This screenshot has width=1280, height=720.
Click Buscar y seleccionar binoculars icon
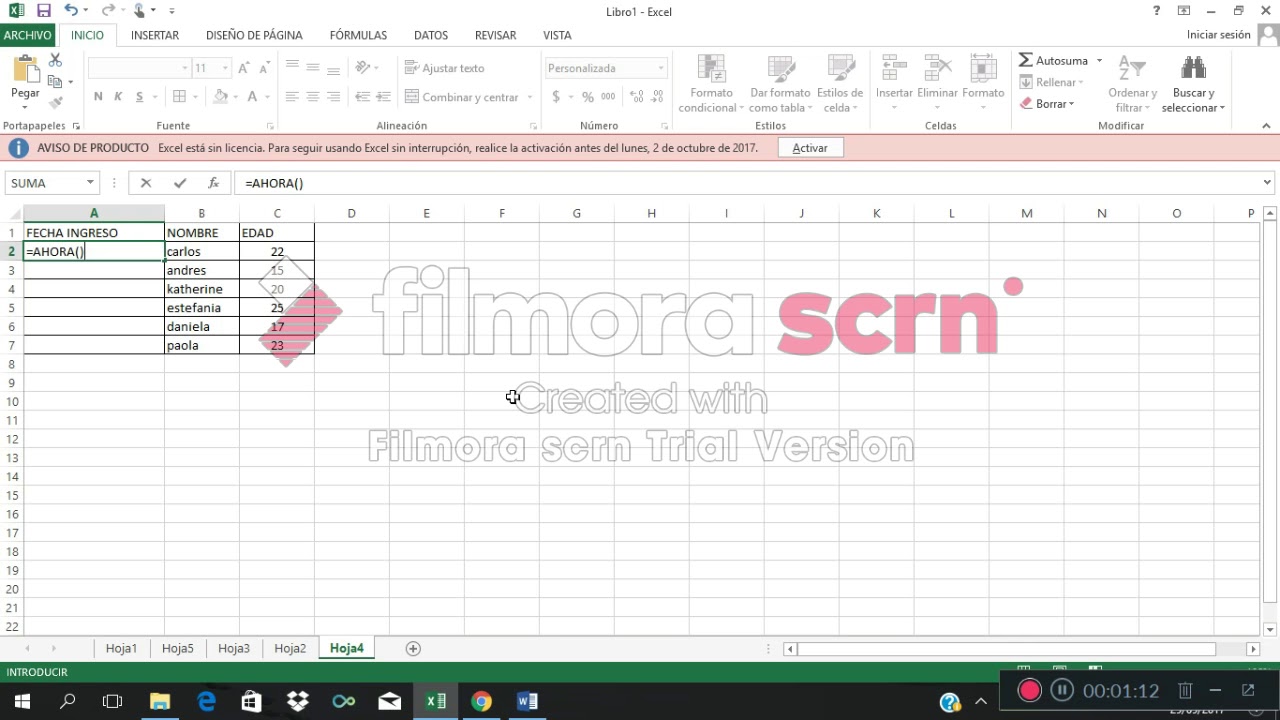pyautogui.click(x=1193, y=68)
